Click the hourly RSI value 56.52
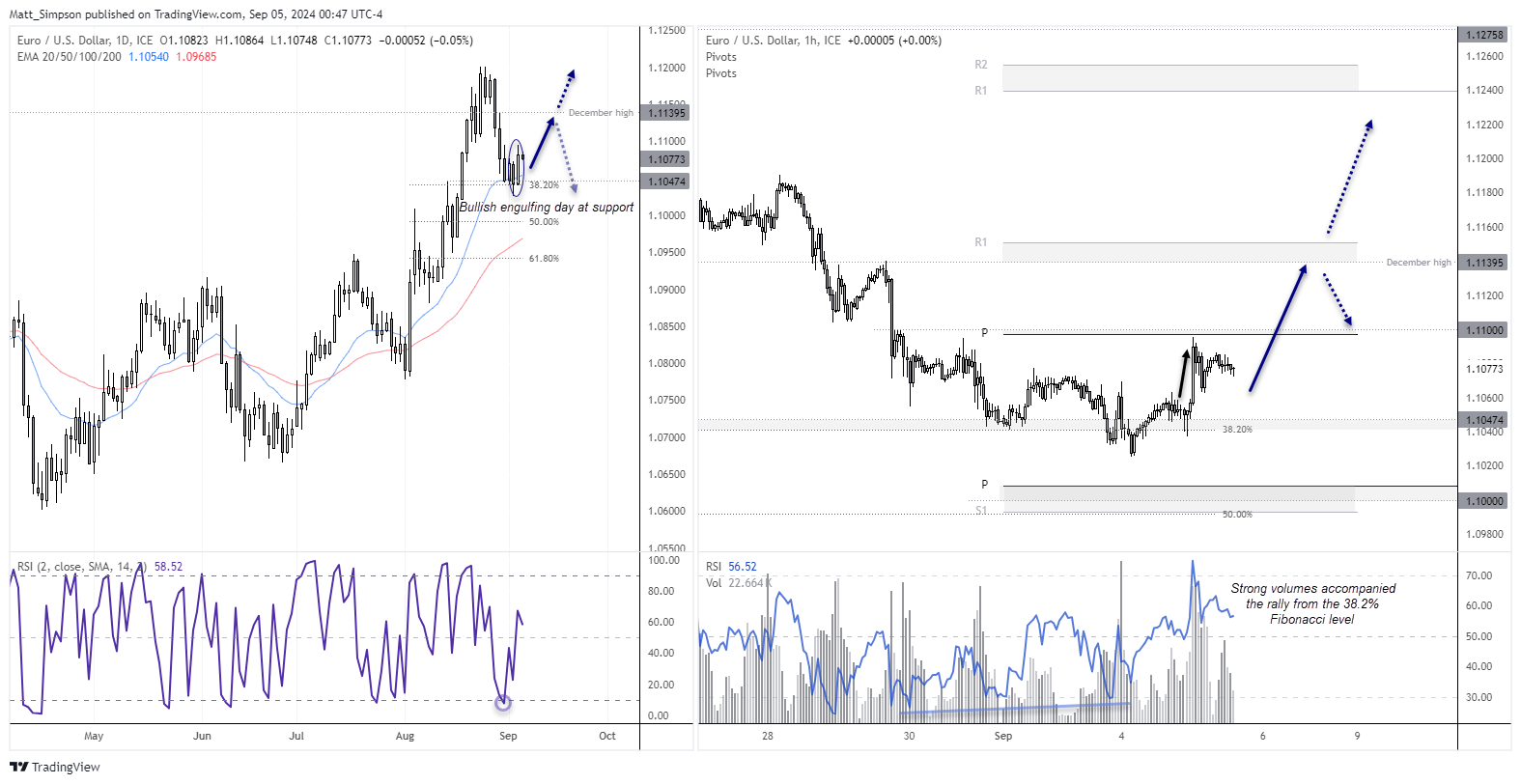Screen dimensions: 1521x784 [x=743, y=567]
